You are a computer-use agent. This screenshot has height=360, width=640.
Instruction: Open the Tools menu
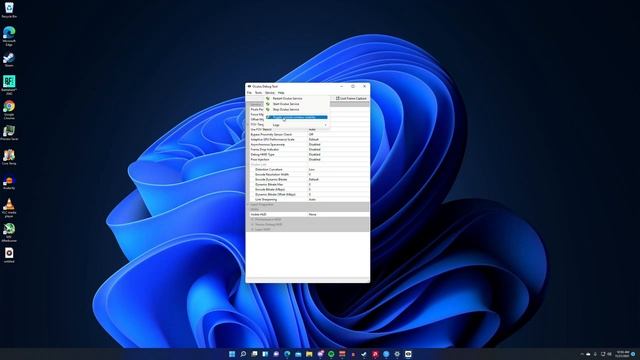coord(258,93)
